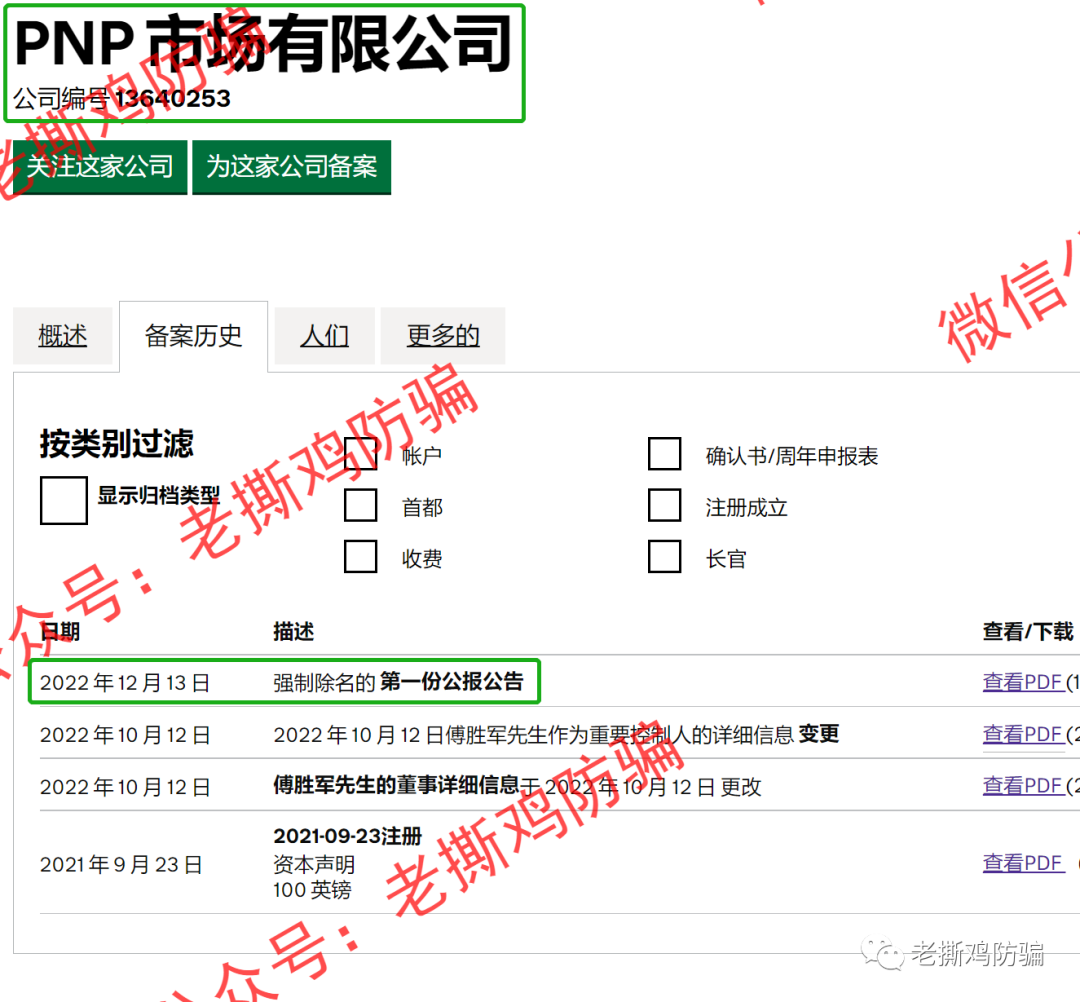Click the 强制除名的第一份公报公告 description
Screen dimensions: 1080x1002
tap(398, 682)
